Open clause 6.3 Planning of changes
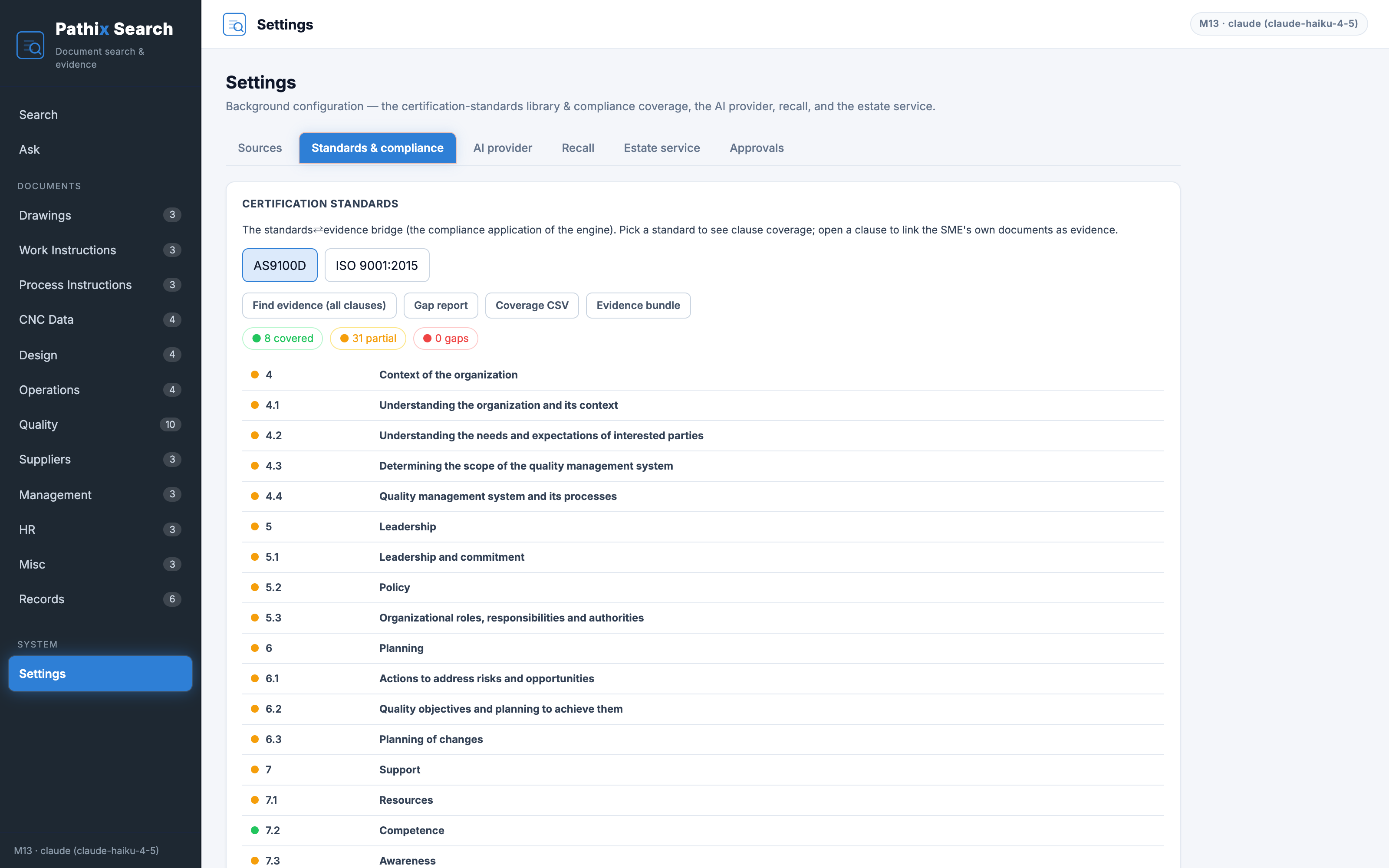This screenshot has width=1389, height=868. tap(703, 740)
